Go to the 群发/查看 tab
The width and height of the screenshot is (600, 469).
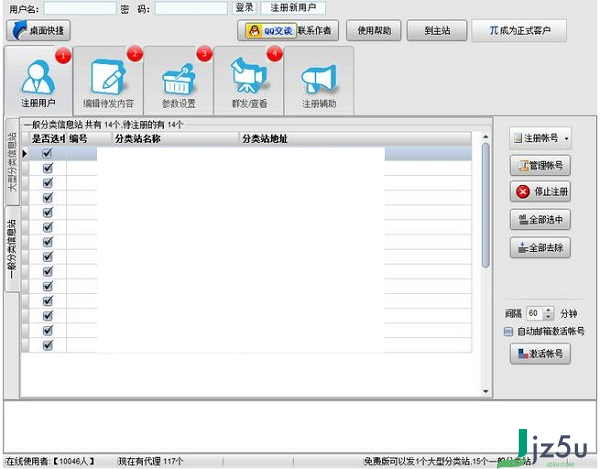249,81
